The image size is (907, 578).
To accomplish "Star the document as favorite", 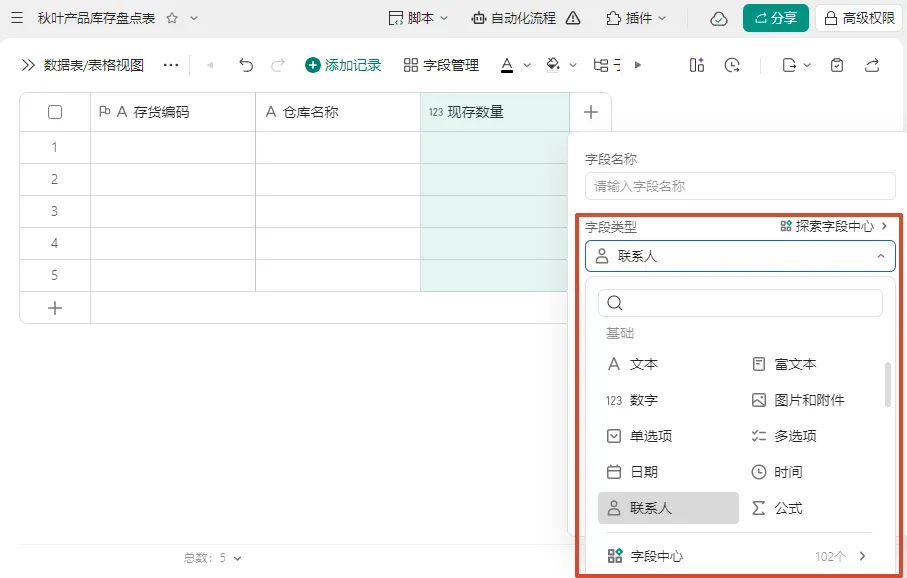I will tap(172, 18).
